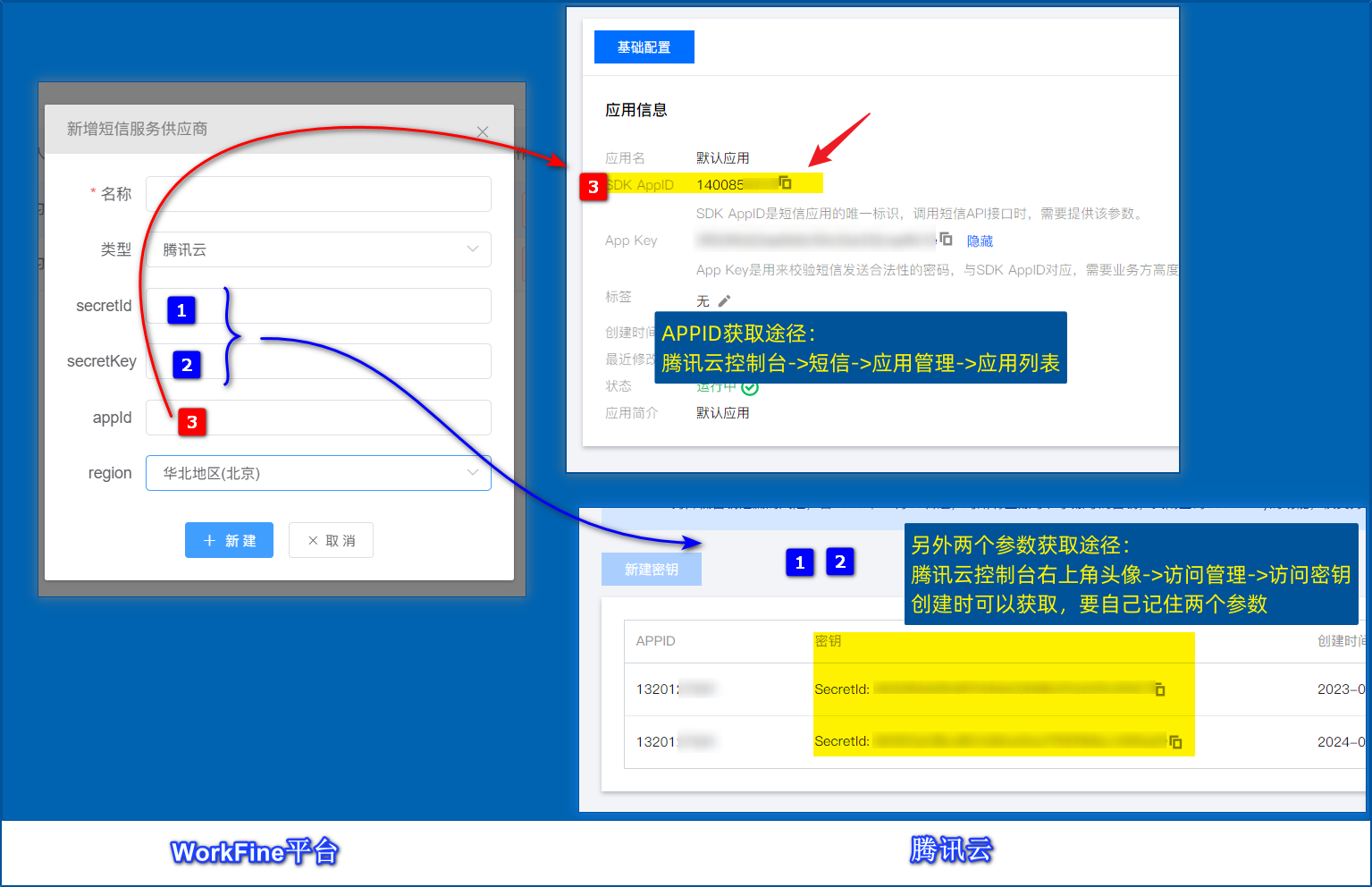The image size is (1372, 887).
Task: Close the 新增短信服务供应商 dialog
Action: [x=483, y=131]
